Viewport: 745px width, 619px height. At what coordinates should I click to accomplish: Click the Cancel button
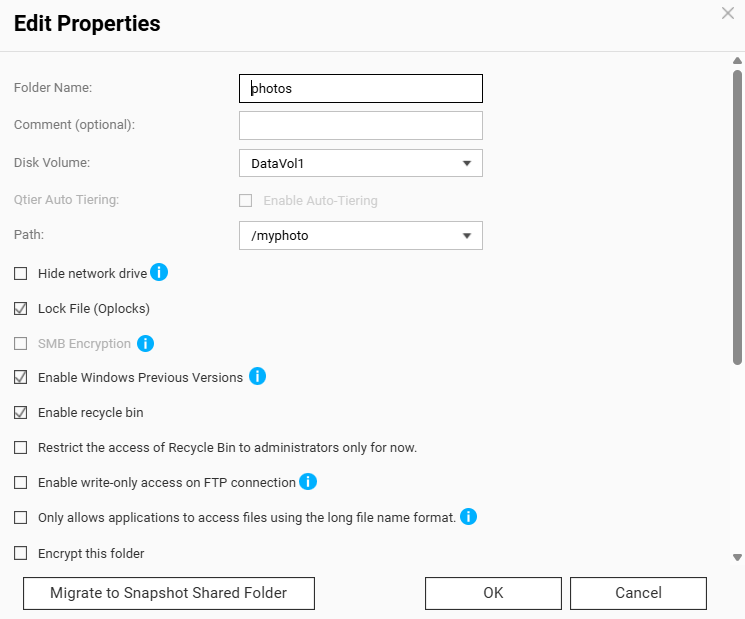[638, 593]
